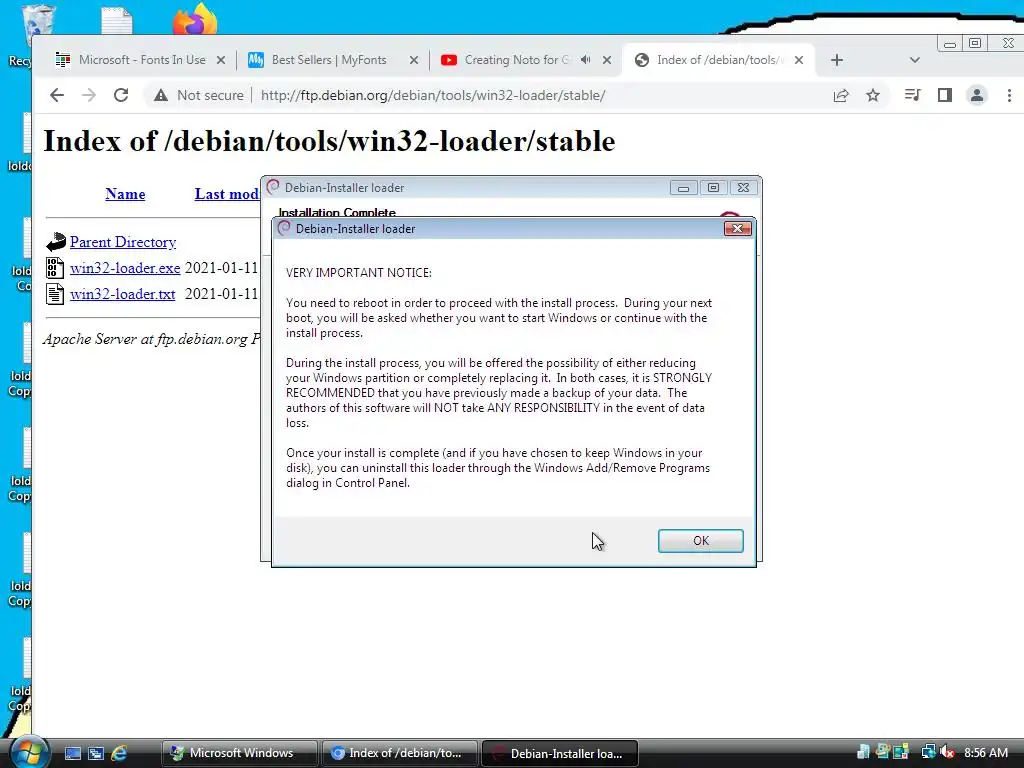Open win32-loader.txt link

[x=122, y=294]
